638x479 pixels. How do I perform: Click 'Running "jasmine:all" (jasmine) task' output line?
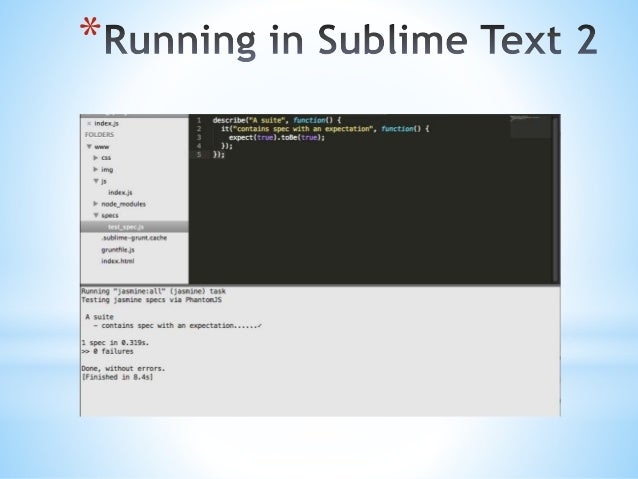[153, 291]
